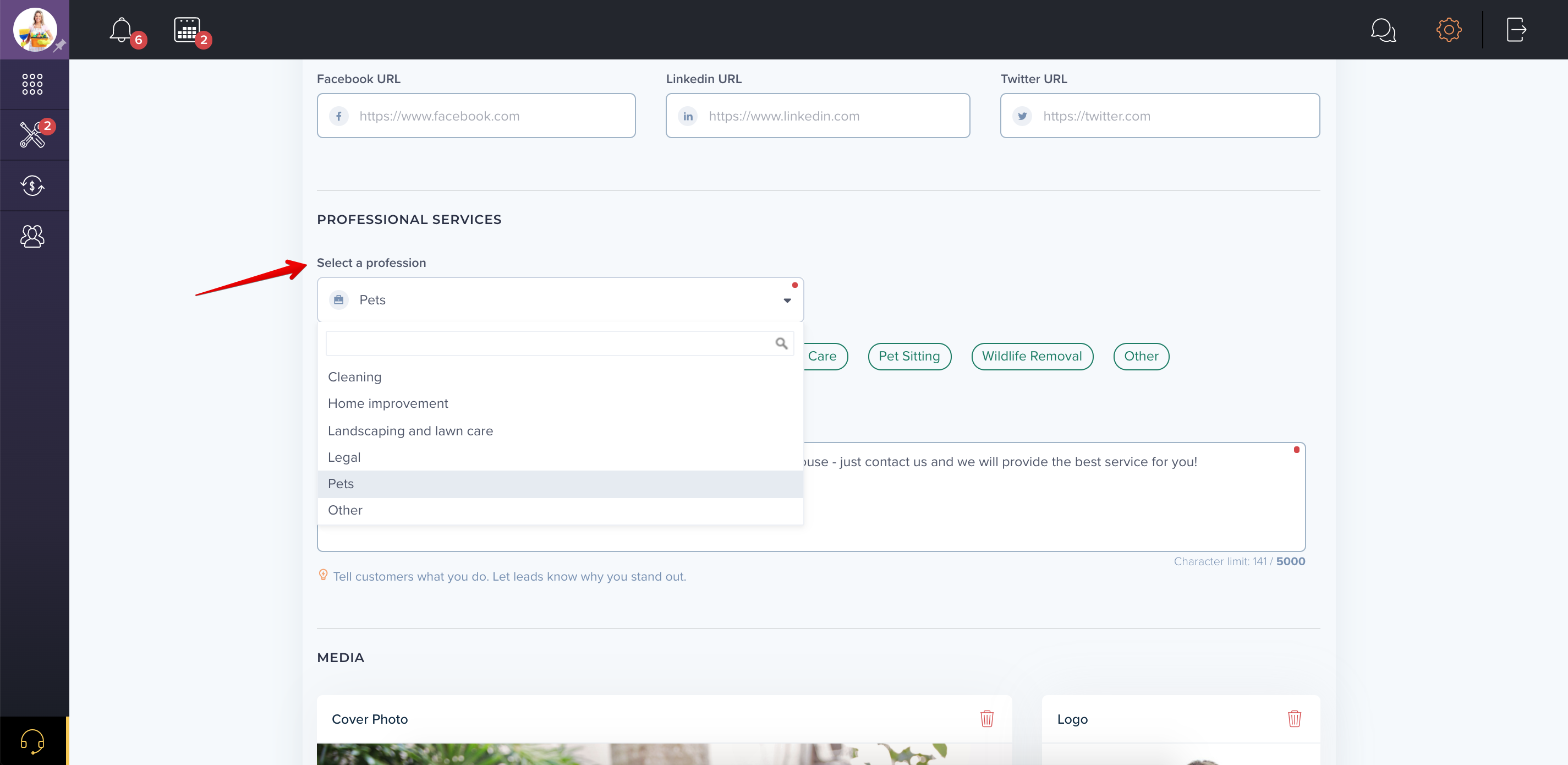Toggle the partially hidden Care service tag

click(x=825, y=356)
